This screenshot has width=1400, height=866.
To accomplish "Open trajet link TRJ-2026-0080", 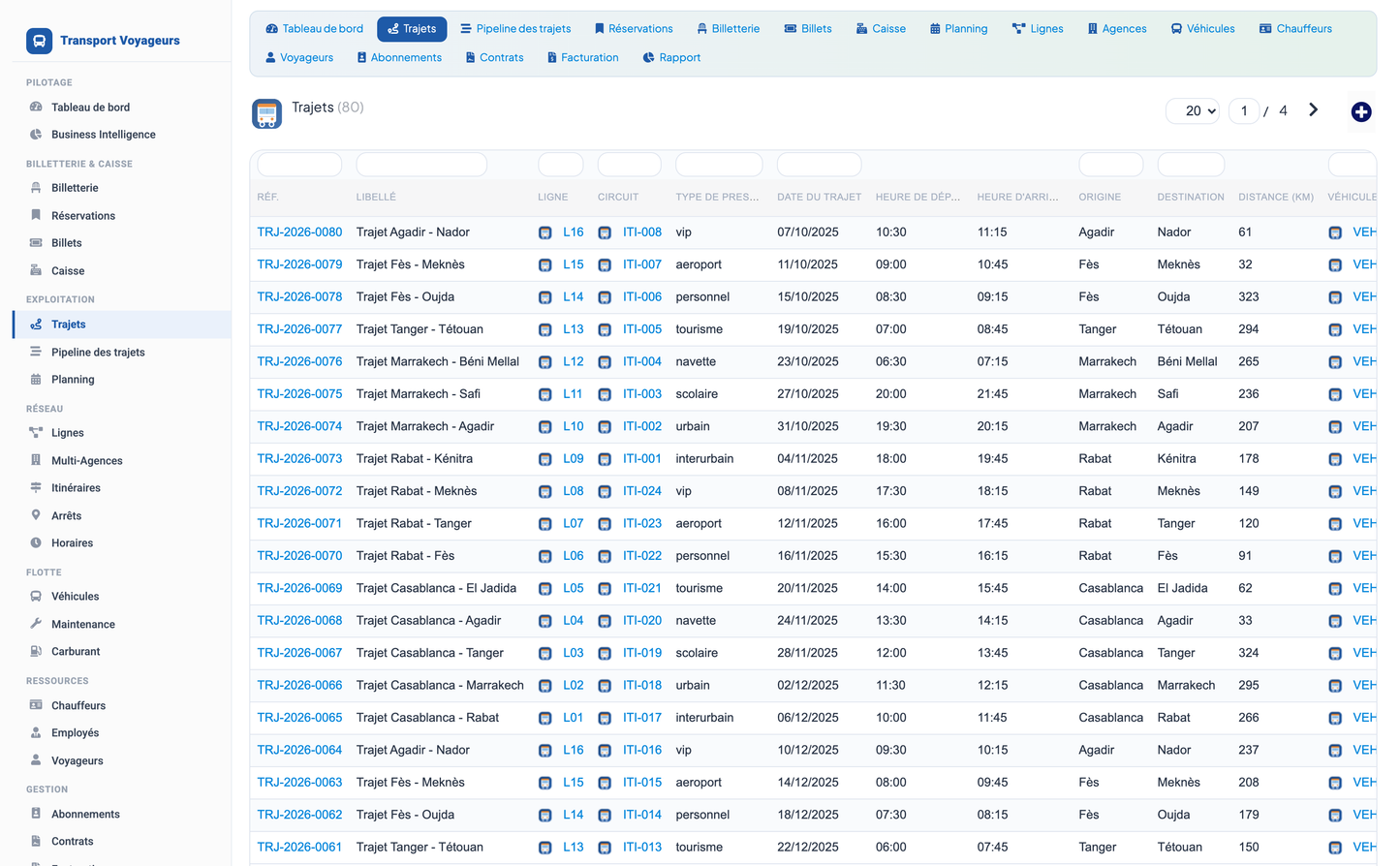I will pyautogui.click(x=299, y=232).
